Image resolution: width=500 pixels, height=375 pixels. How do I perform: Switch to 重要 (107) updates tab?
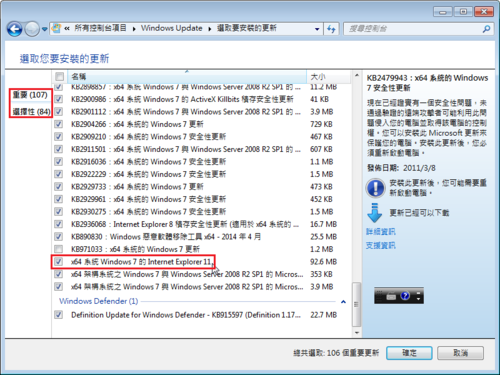click(x=30, y=95)
